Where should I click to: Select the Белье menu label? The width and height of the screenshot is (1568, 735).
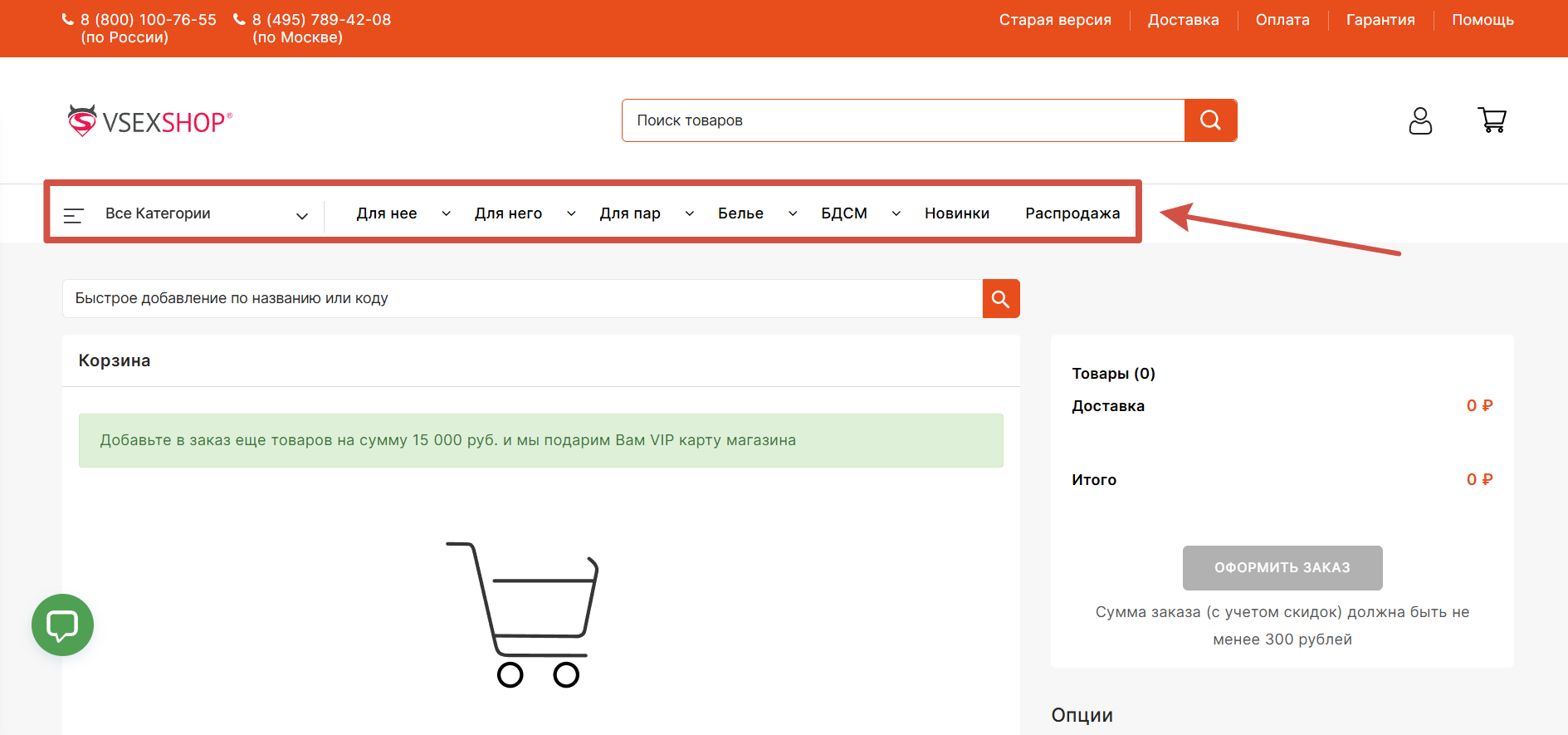740,213
